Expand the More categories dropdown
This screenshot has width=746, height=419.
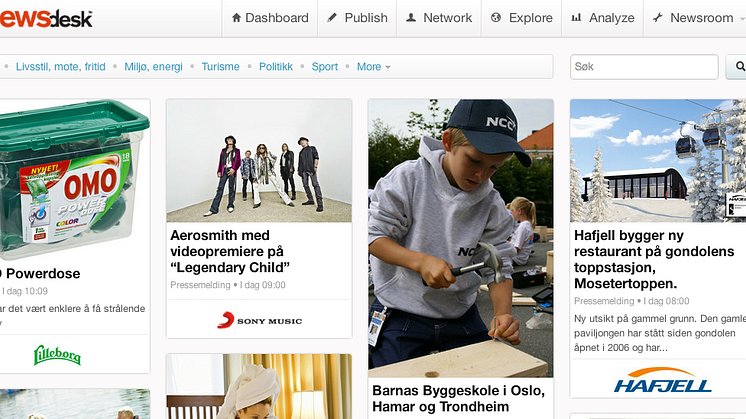[373, 67]
